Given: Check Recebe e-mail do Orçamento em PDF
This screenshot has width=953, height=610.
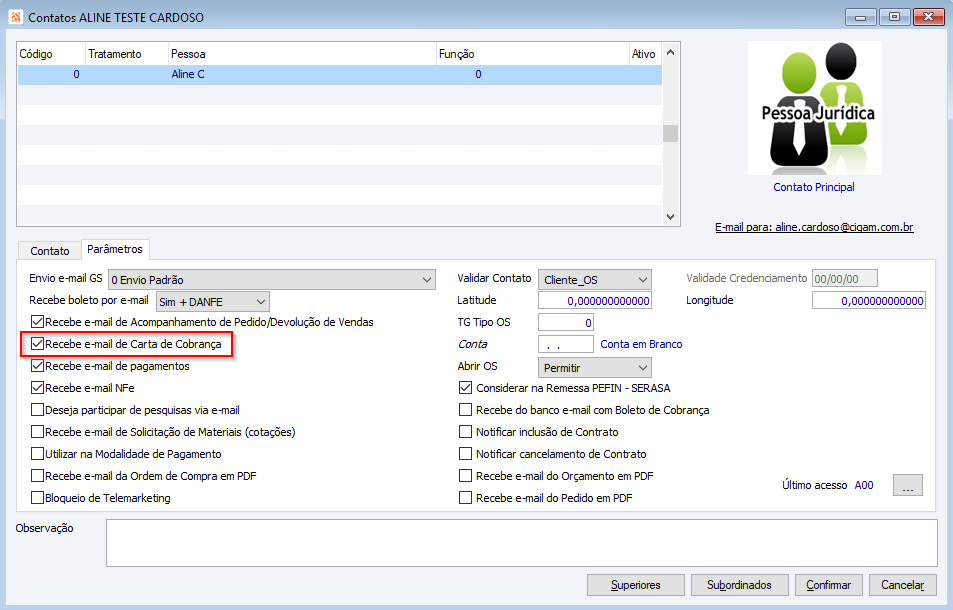Looking at the screenshot, I should point(466,476).
